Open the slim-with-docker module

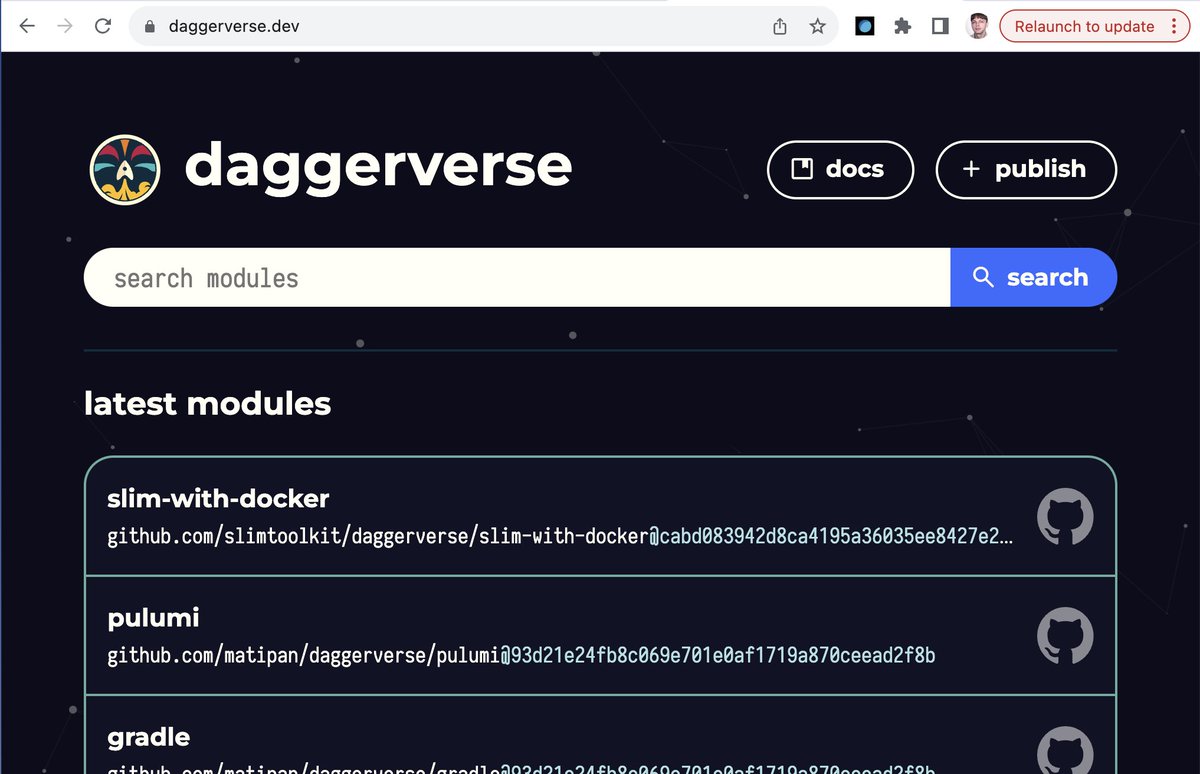[600, 517]
